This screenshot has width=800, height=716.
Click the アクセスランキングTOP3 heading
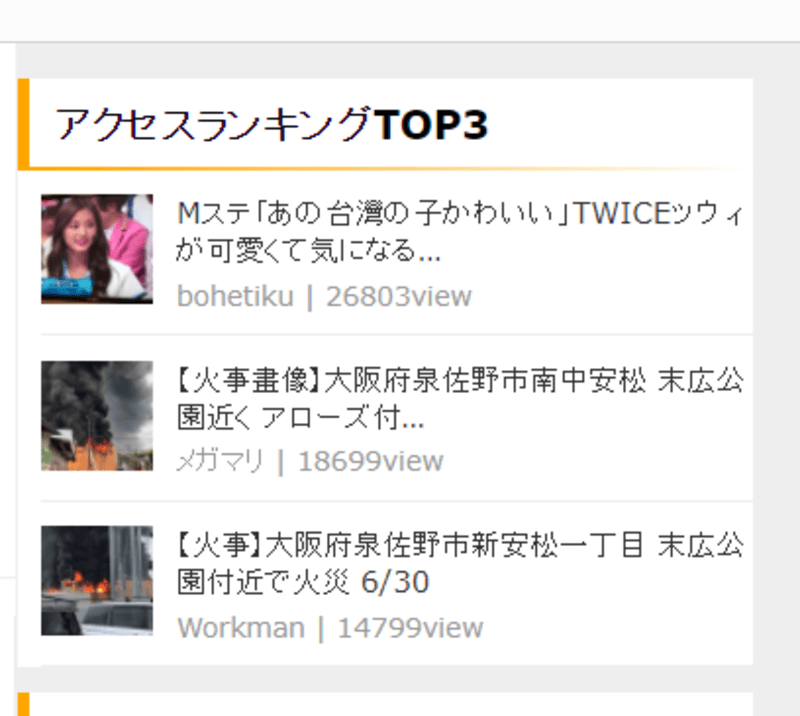pyautogui.click(x=271, y=124)
